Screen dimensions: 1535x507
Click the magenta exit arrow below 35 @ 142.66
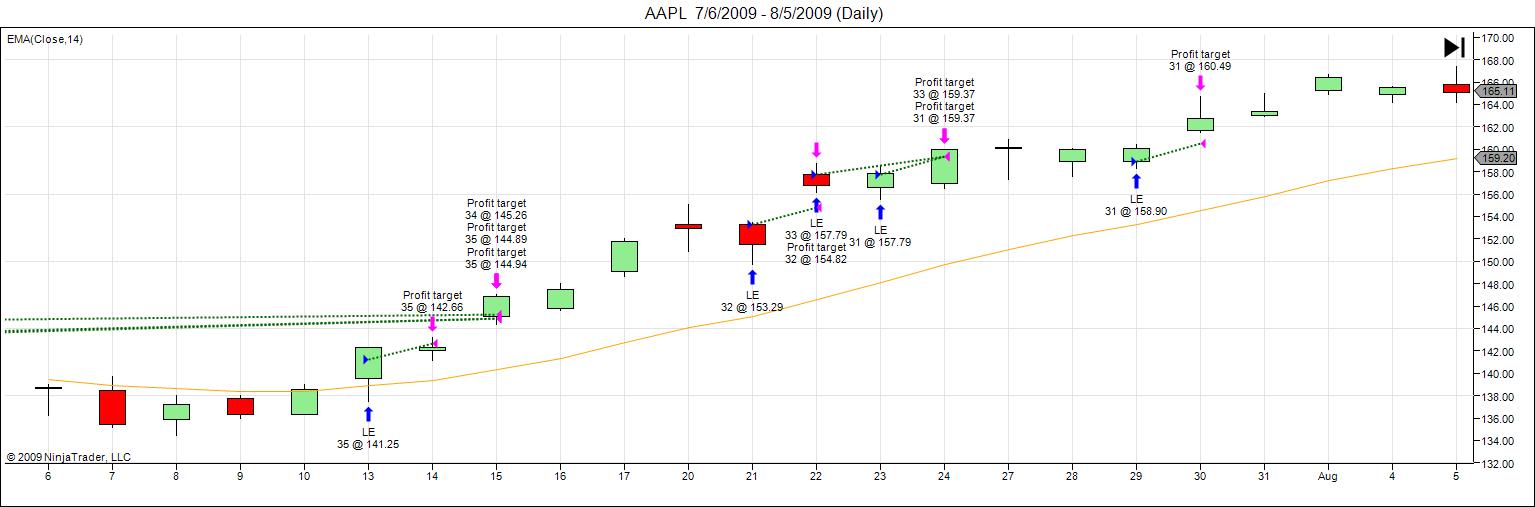pos(432,323)
